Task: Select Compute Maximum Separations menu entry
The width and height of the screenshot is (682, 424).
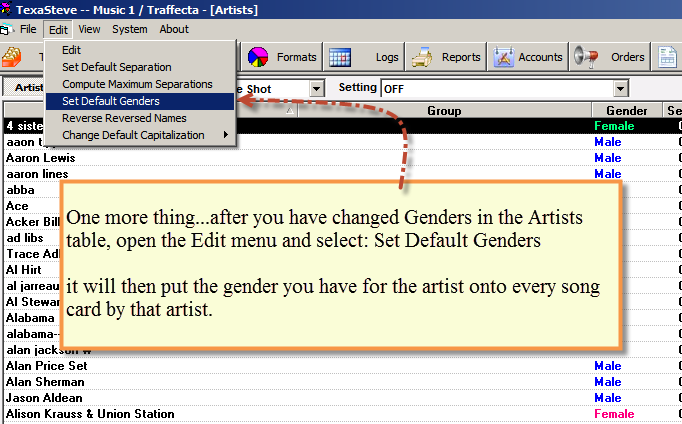Action: pos(140,84)
